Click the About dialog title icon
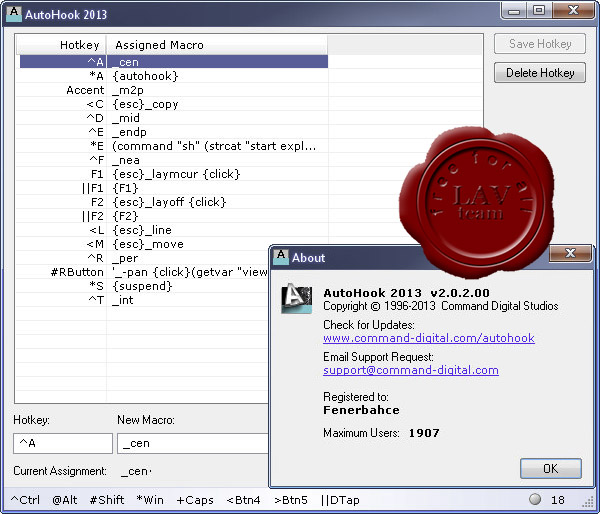The height and width of the screenshot is (514, 600). 281,257
